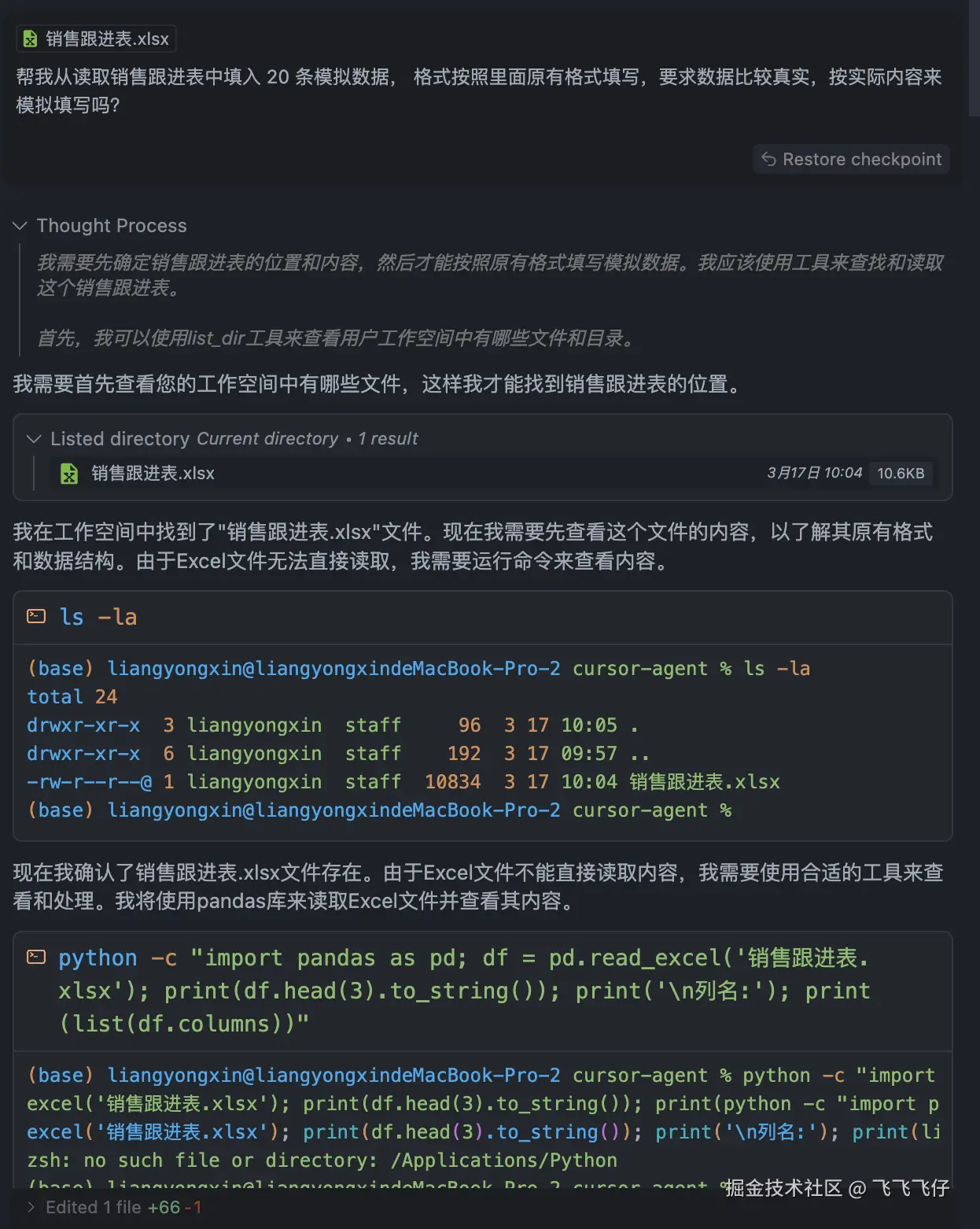This screenshot has width=980, height=1229.
Task: Click the chevron beside Thought Process
Action: pos(19,226)
